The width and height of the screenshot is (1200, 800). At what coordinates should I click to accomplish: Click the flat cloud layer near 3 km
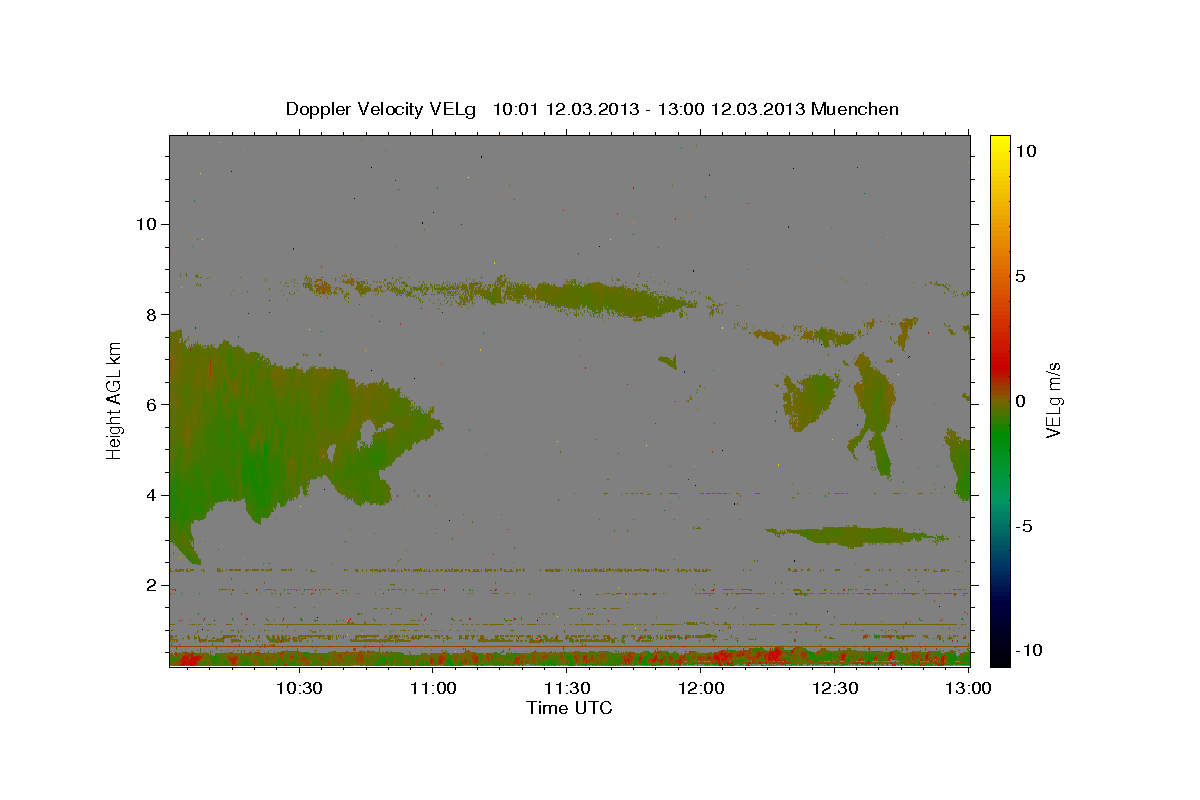(855, 536)
